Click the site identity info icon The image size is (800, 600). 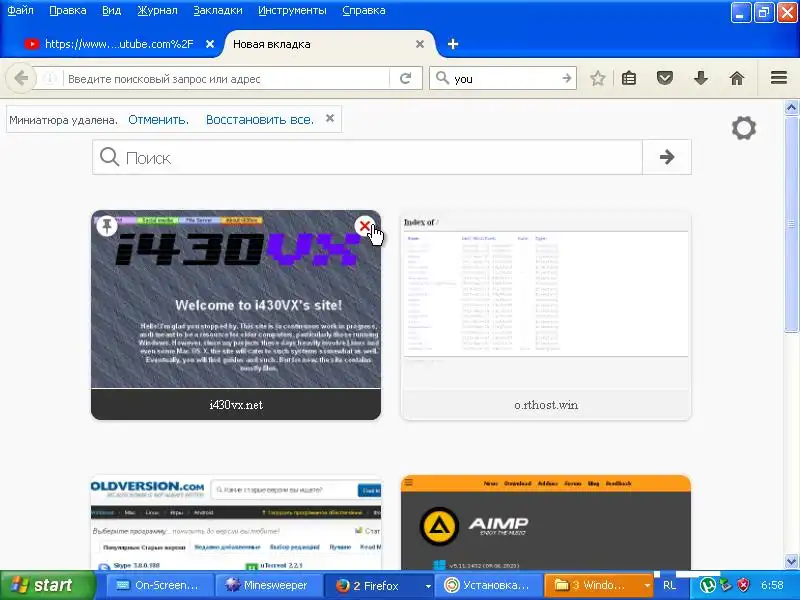pos(49,79)
